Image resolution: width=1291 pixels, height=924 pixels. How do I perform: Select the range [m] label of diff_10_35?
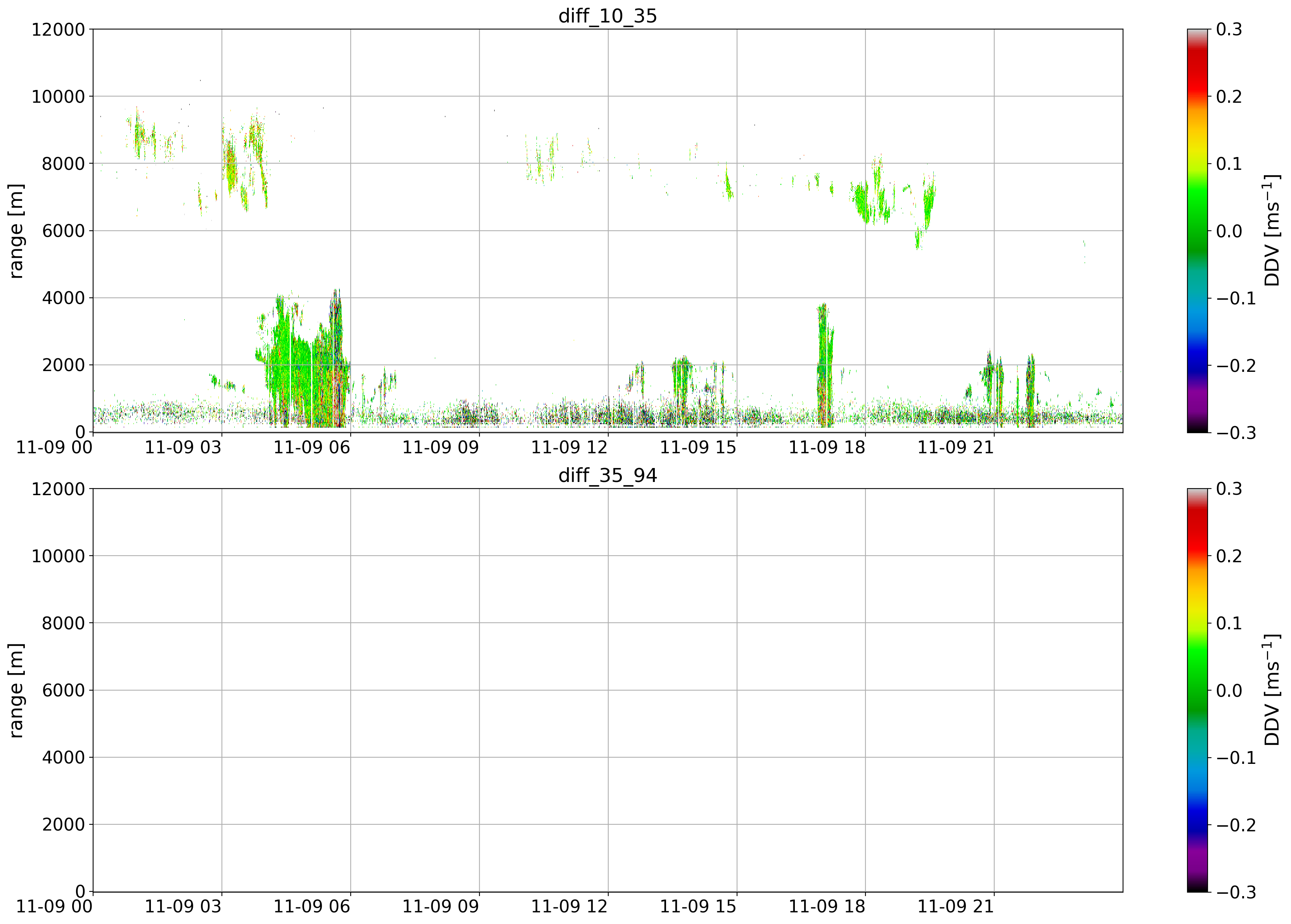click(16, 230)
